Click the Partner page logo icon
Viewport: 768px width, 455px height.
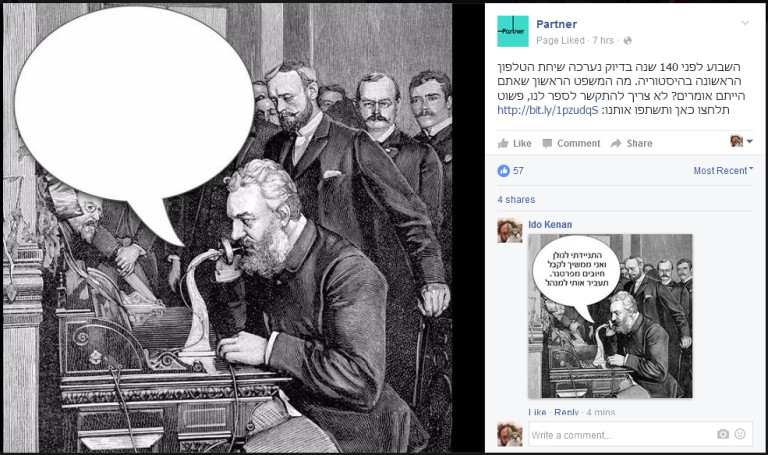tap(513, 31)
